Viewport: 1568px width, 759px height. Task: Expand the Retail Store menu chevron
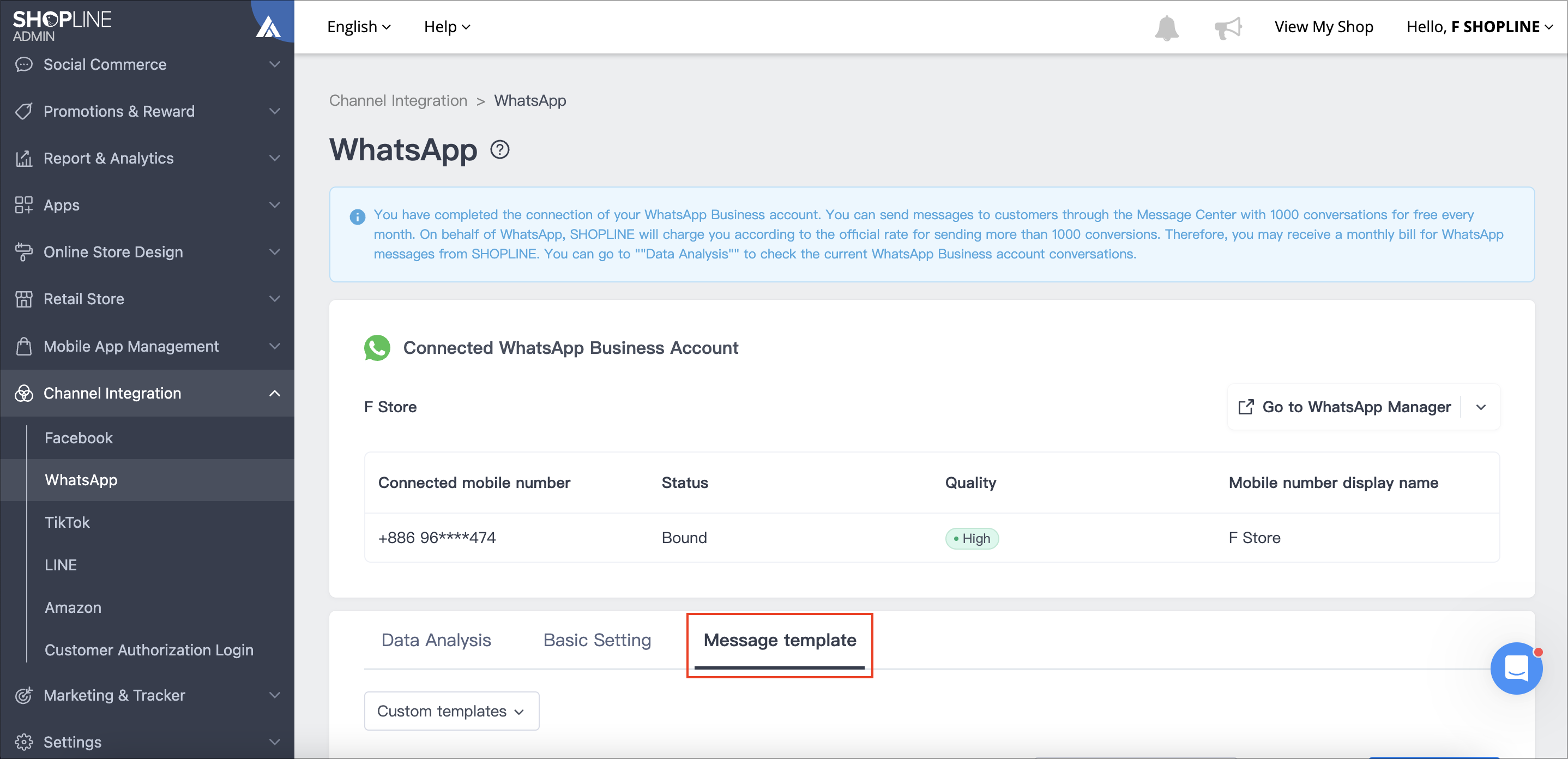(x=275, y=299)
